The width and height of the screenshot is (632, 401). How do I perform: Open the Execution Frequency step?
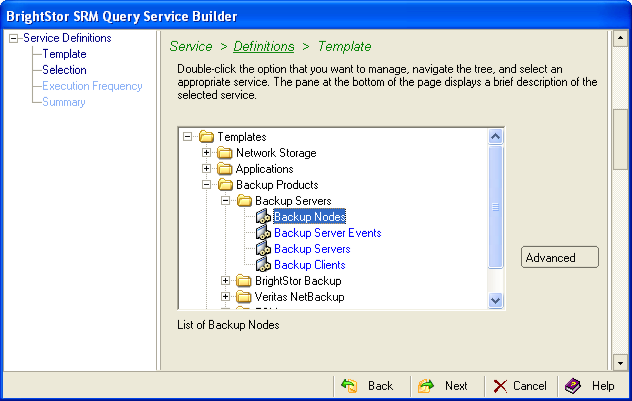[x=92, y=86]
